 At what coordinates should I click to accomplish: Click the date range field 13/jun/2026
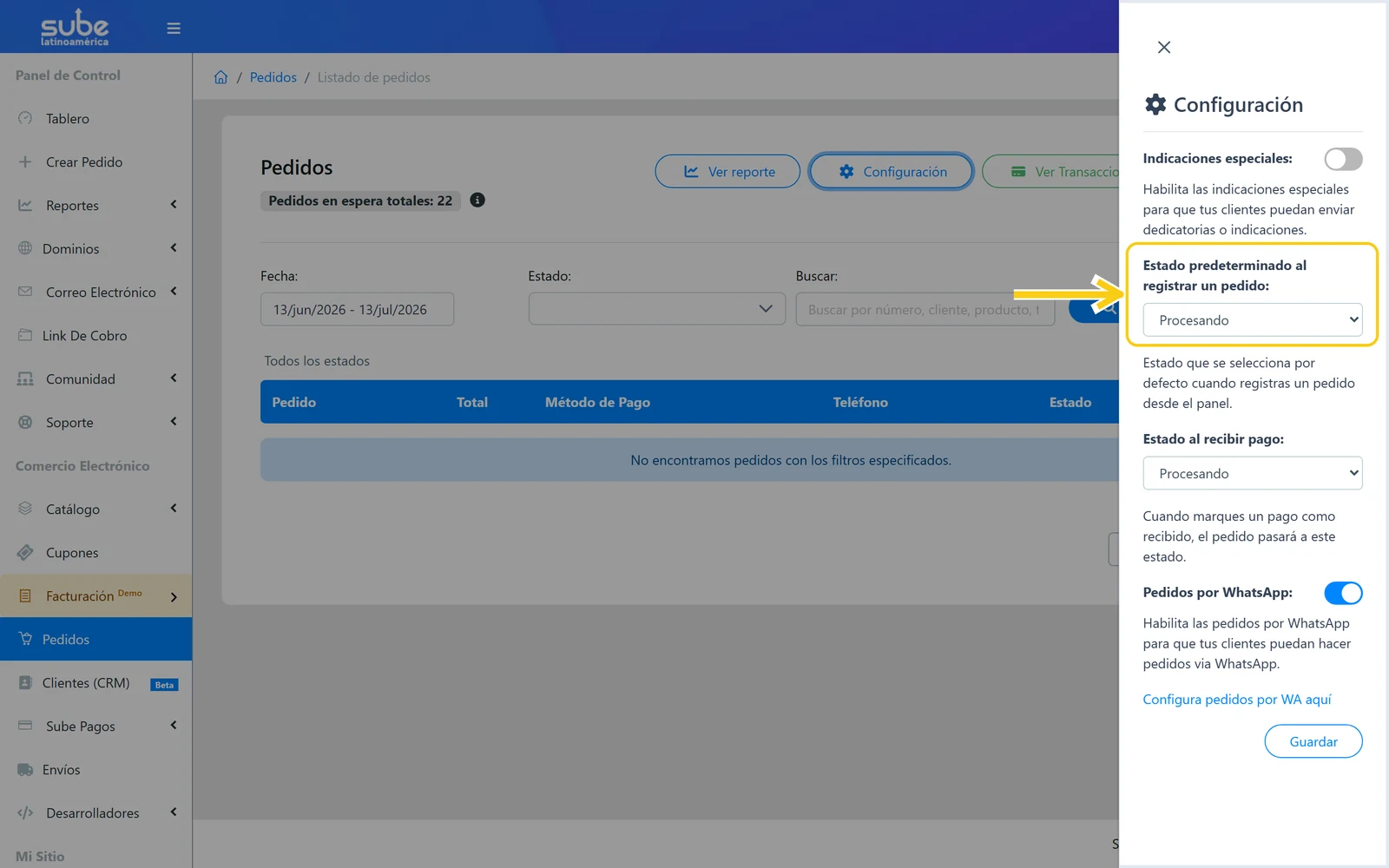point(357,309)
